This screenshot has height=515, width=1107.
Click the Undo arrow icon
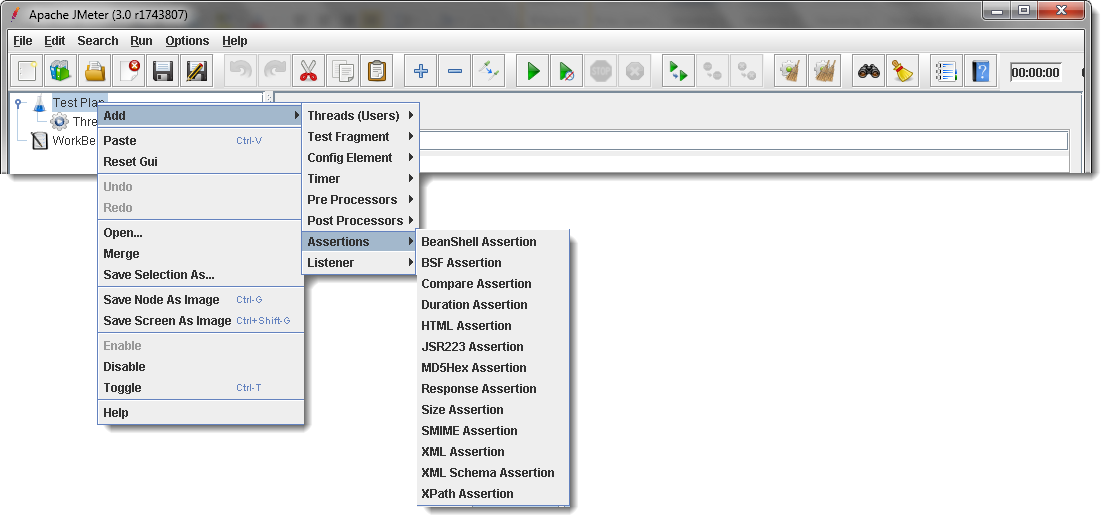[x=241, y=71]
